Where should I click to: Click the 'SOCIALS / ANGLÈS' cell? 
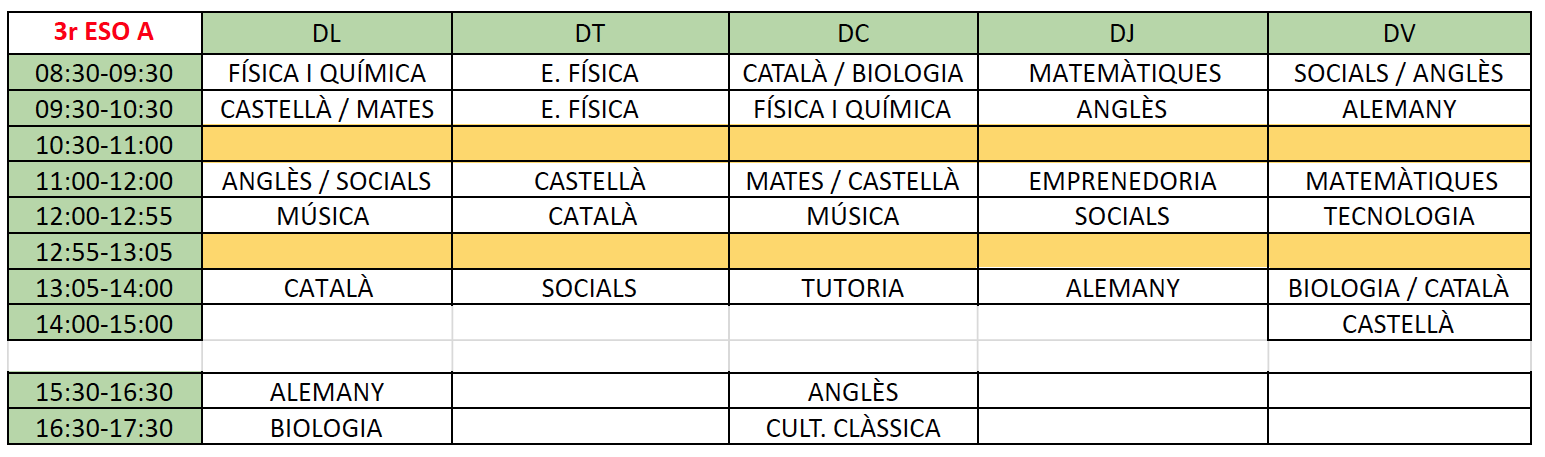coord(1399,73)
